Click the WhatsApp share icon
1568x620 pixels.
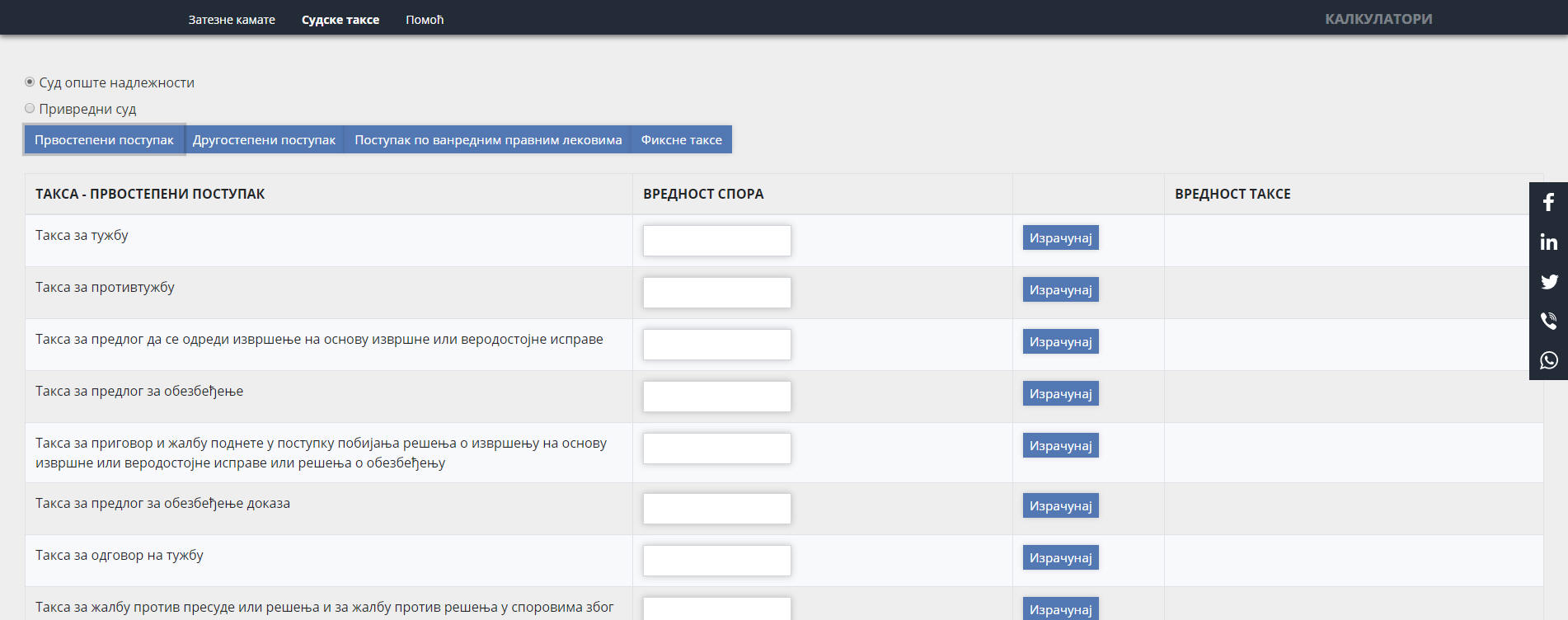tap(1548, 360)
